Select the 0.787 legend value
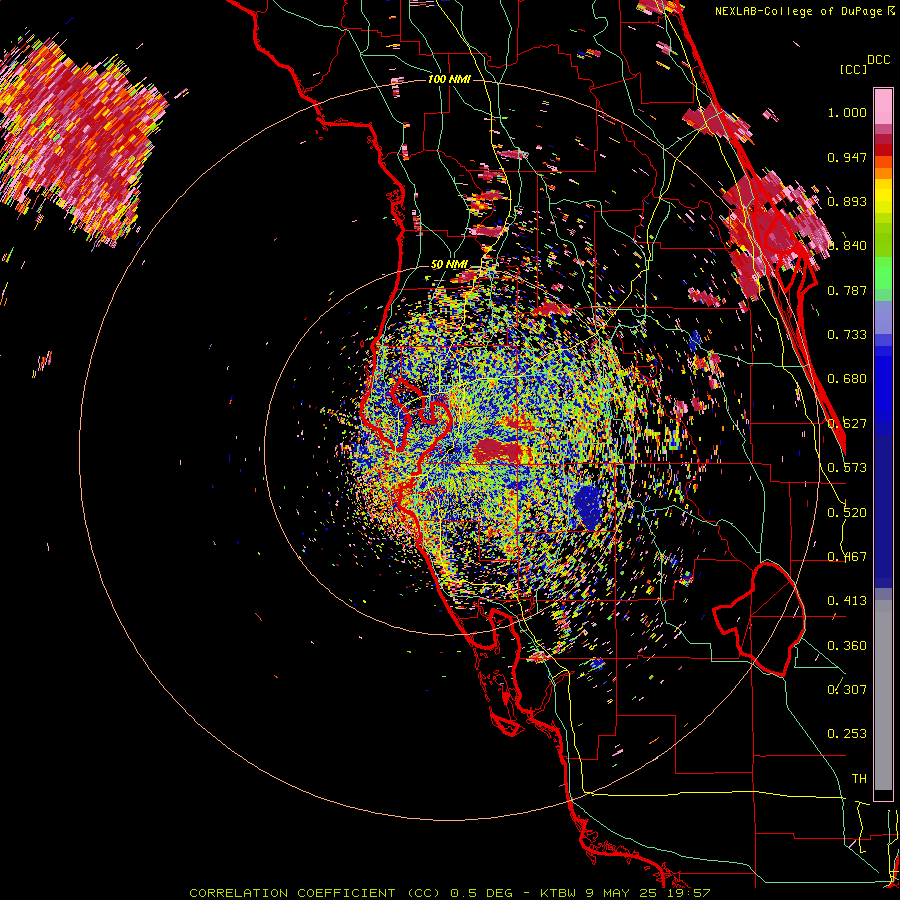 847,290
